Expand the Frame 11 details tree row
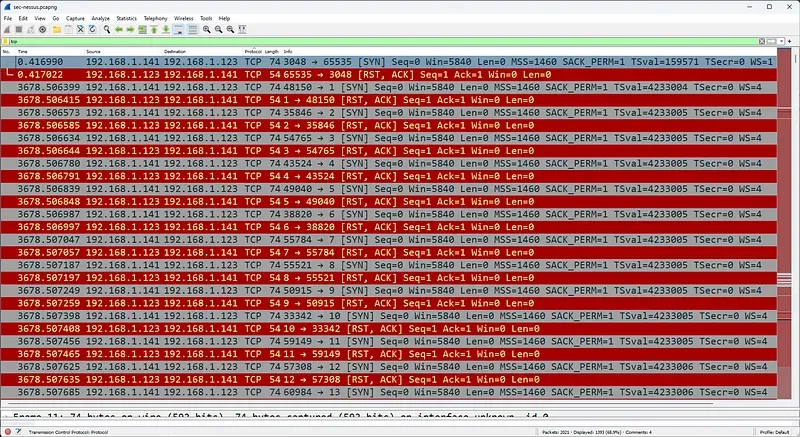Viewport: 800px width, 437px height. pos(5,417)
